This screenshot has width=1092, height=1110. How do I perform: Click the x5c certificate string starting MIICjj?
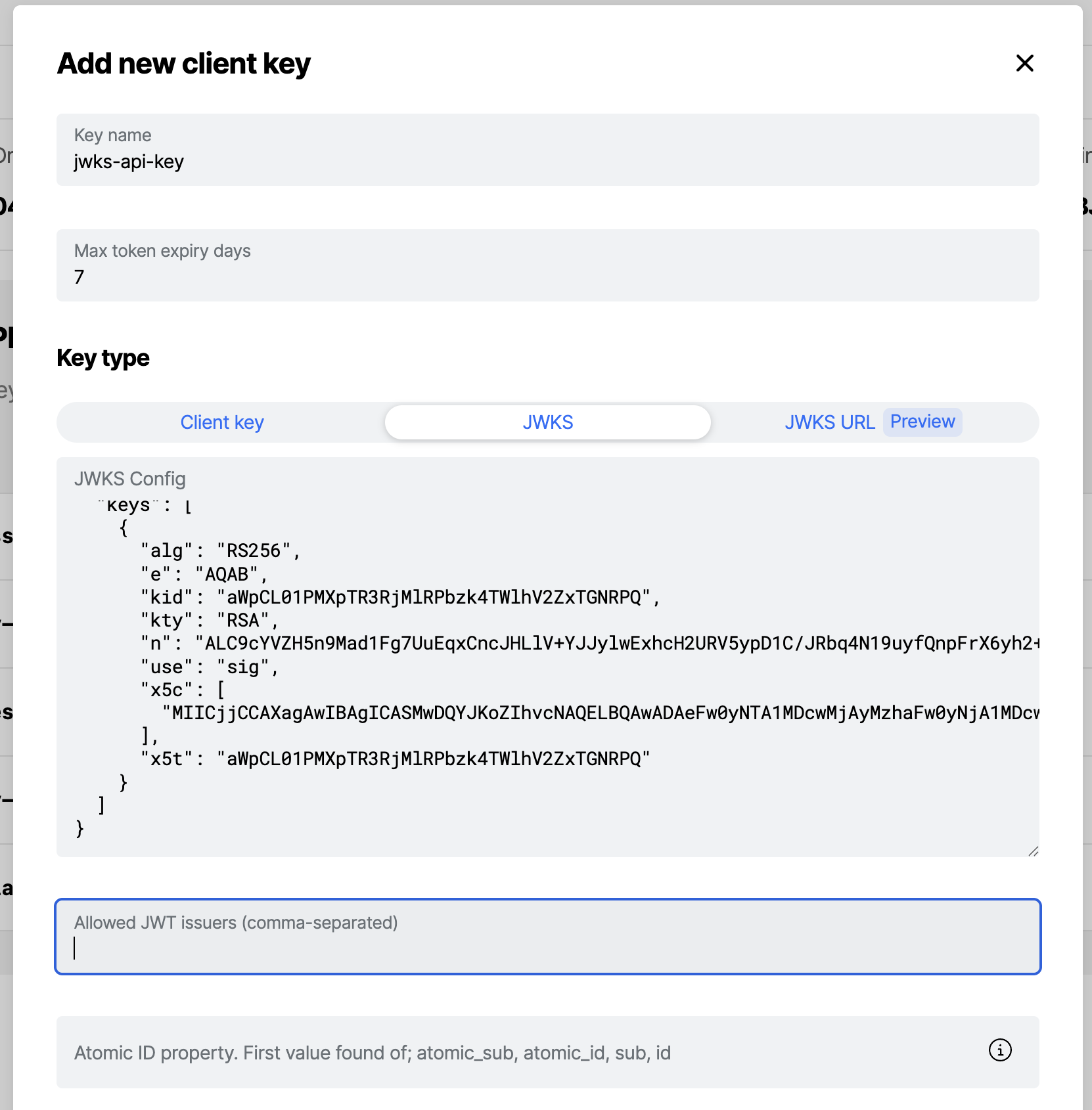[601, 713]
